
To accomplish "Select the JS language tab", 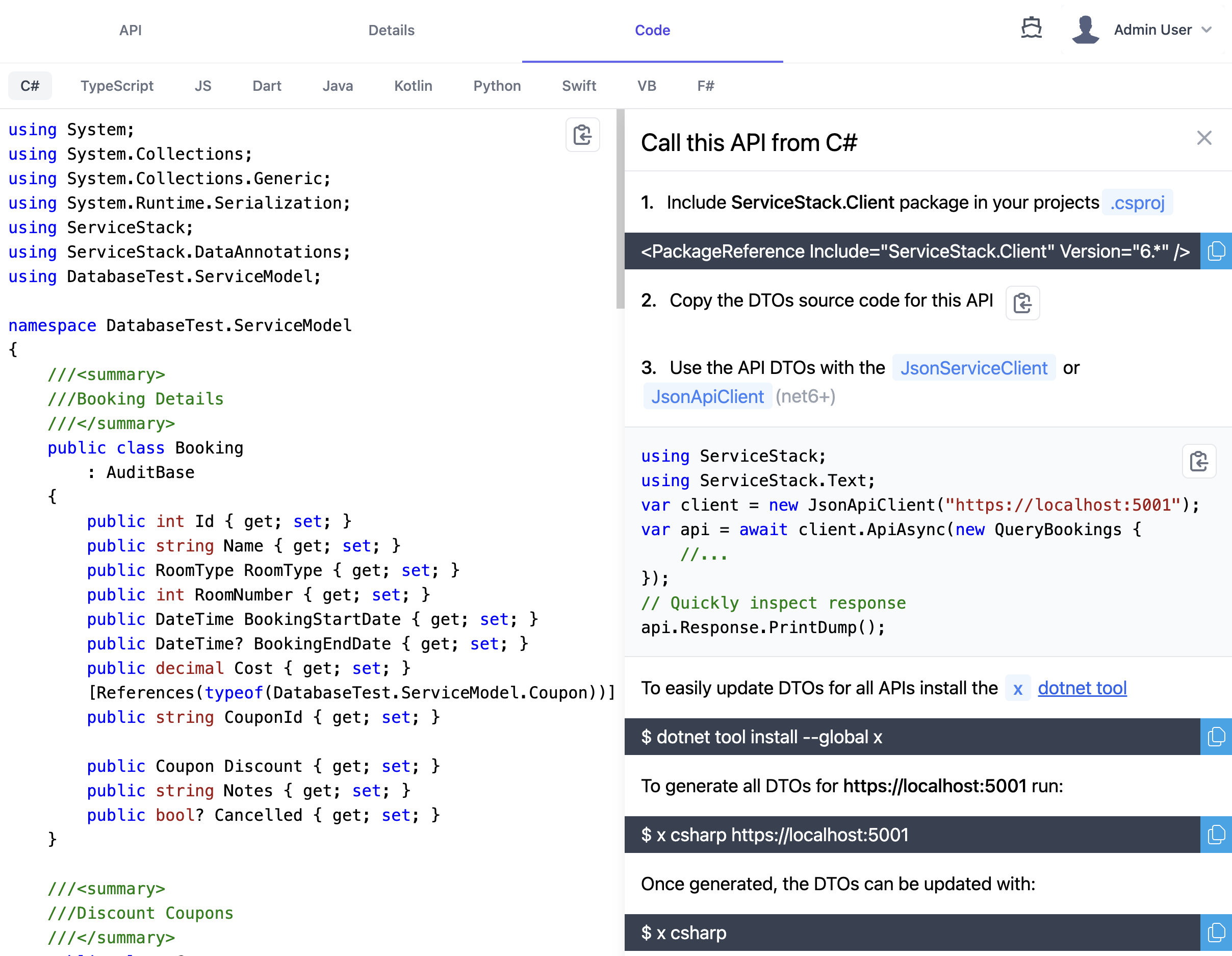I will point(202,86).
